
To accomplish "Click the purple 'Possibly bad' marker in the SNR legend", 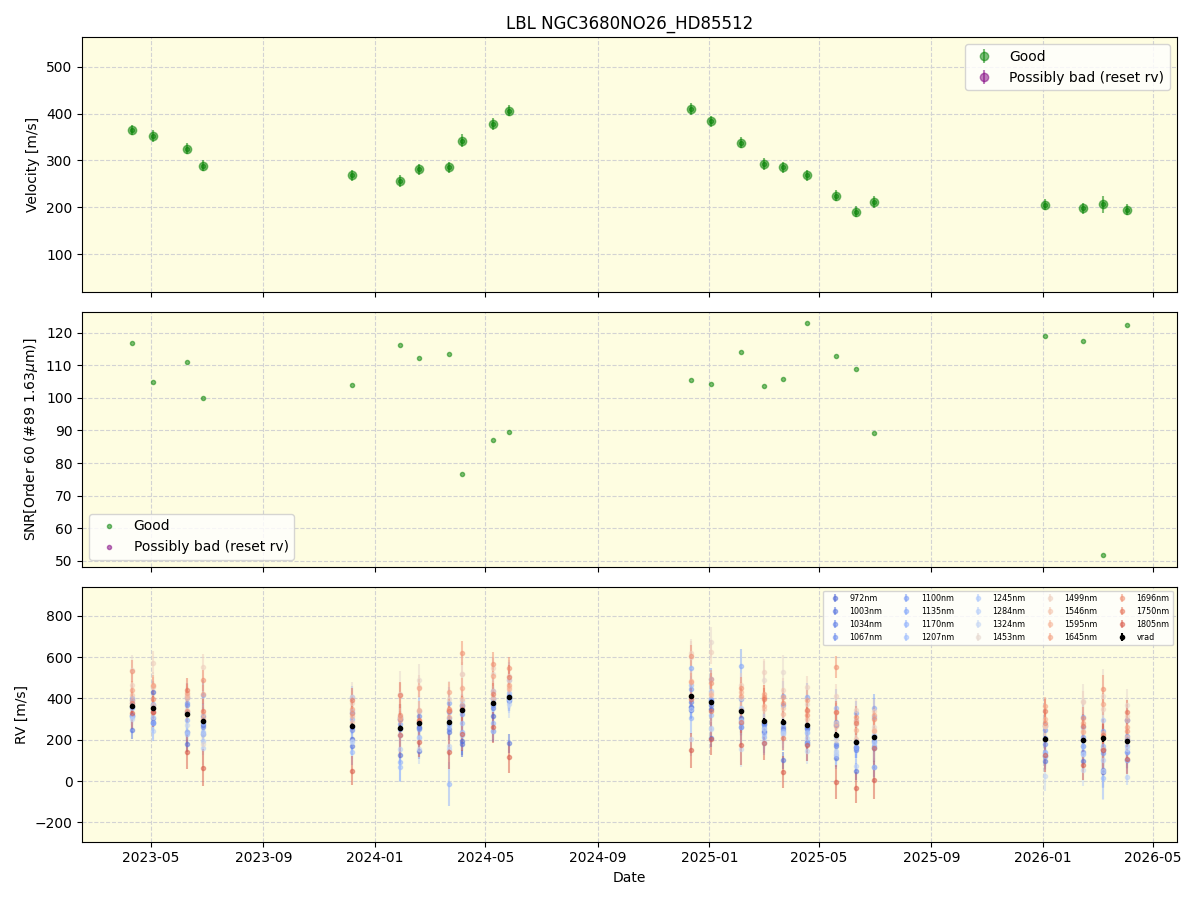I will (110, 547).
